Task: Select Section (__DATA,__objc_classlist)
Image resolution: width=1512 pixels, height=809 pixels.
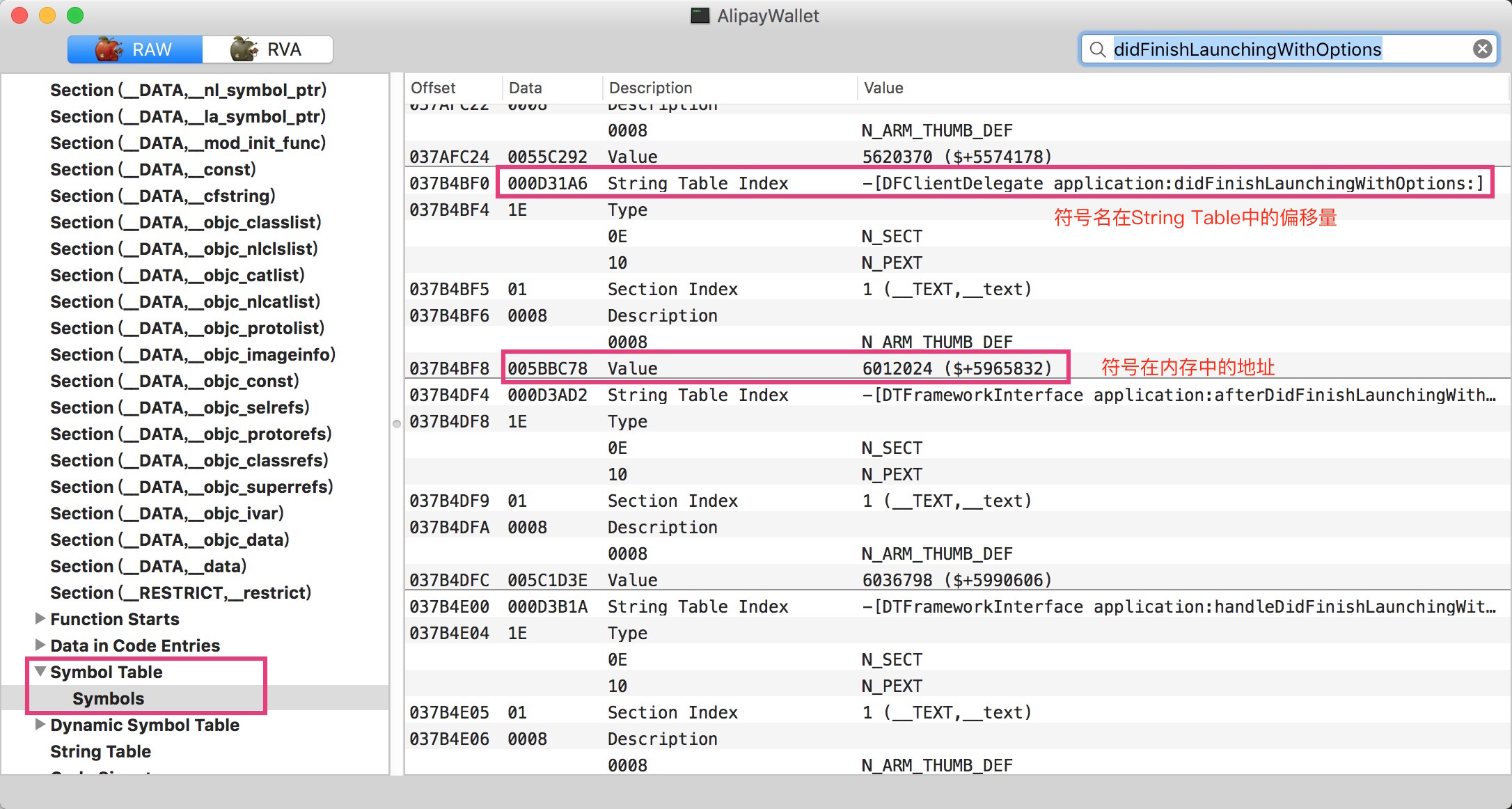Action: [185, 222]
